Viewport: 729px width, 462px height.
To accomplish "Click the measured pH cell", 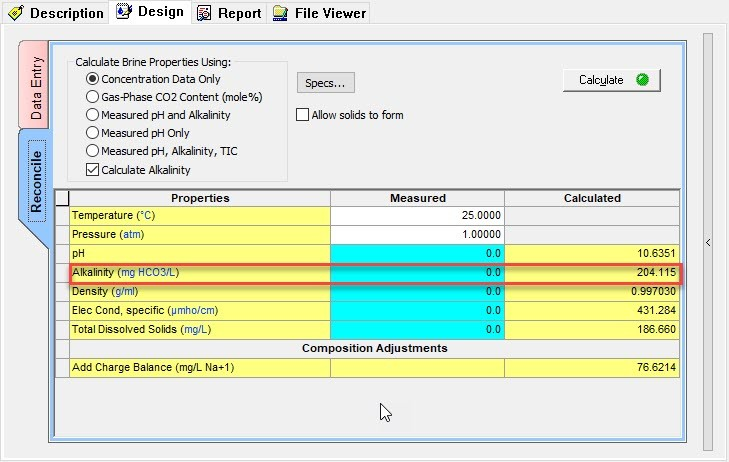I will coord(417,254).
